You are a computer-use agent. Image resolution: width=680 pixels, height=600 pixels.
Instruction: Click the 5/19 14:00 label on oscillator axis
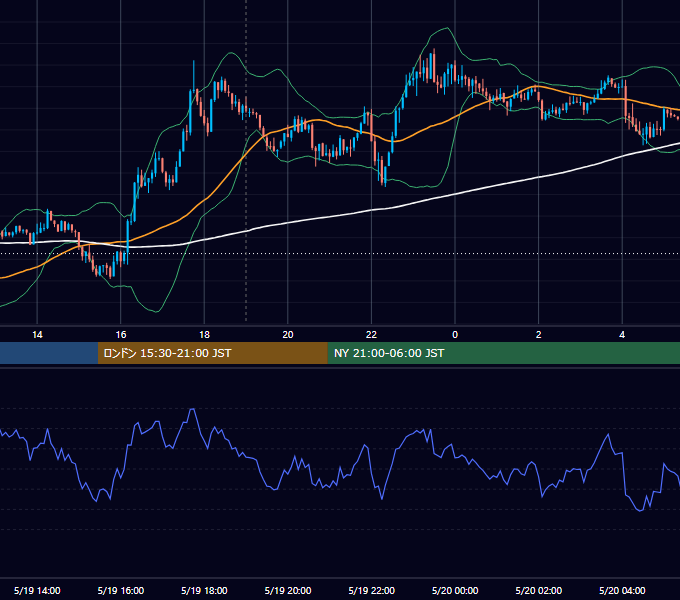coord(37,590)
